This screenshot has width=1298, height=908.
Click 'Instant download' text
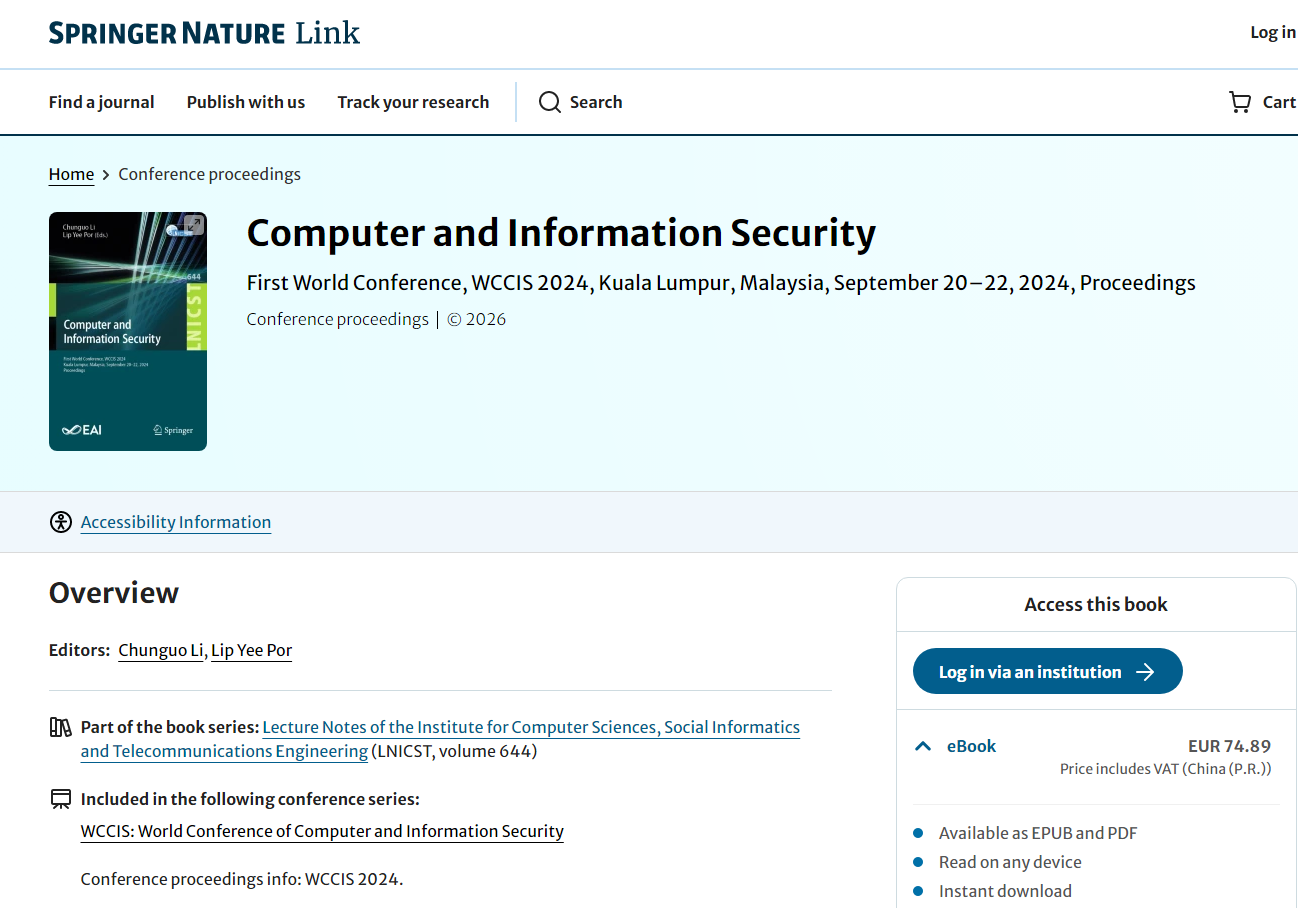tap(1005, 891)
